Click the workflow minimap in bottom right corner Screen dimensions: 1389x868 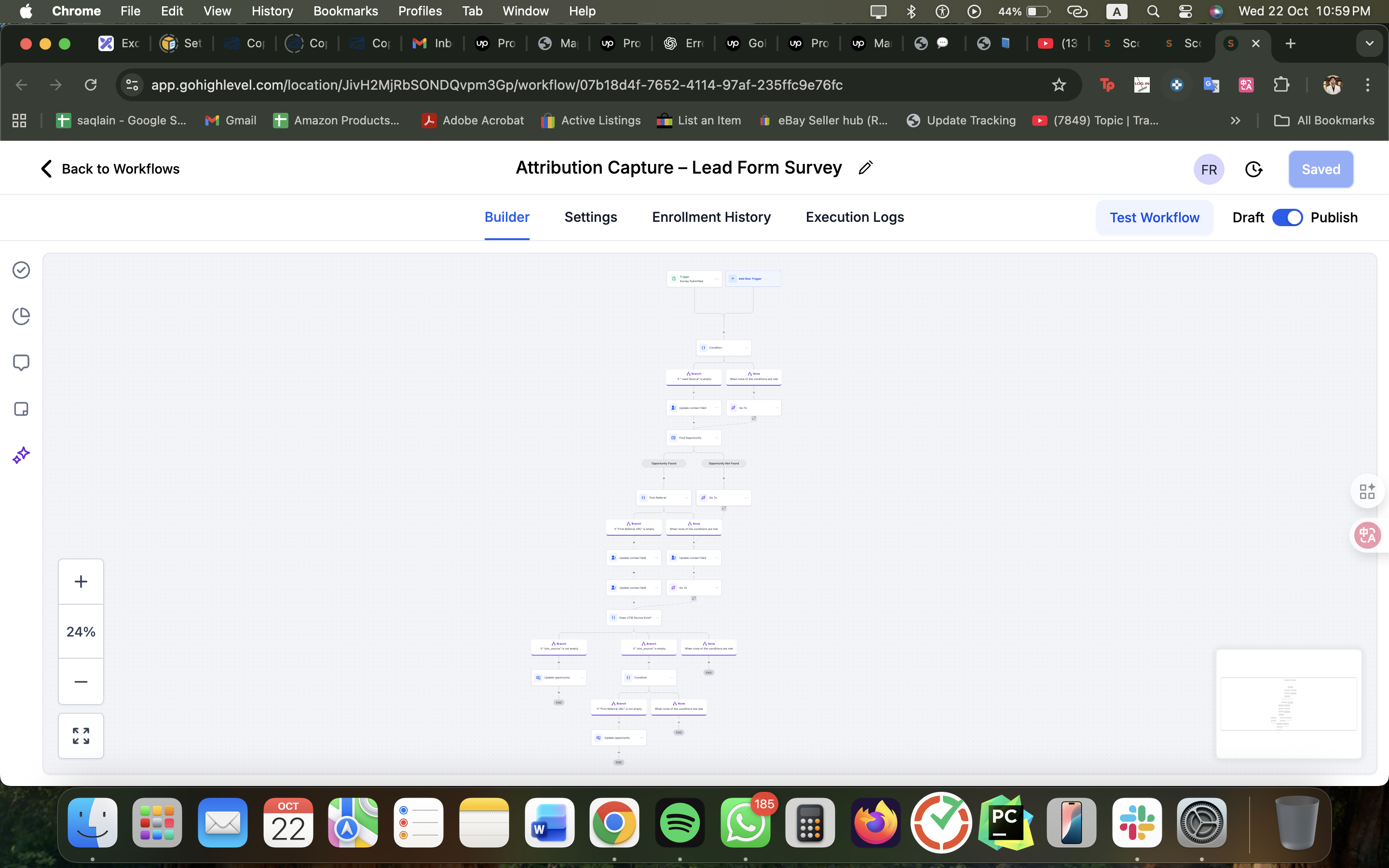click(x=1289, y=703)
